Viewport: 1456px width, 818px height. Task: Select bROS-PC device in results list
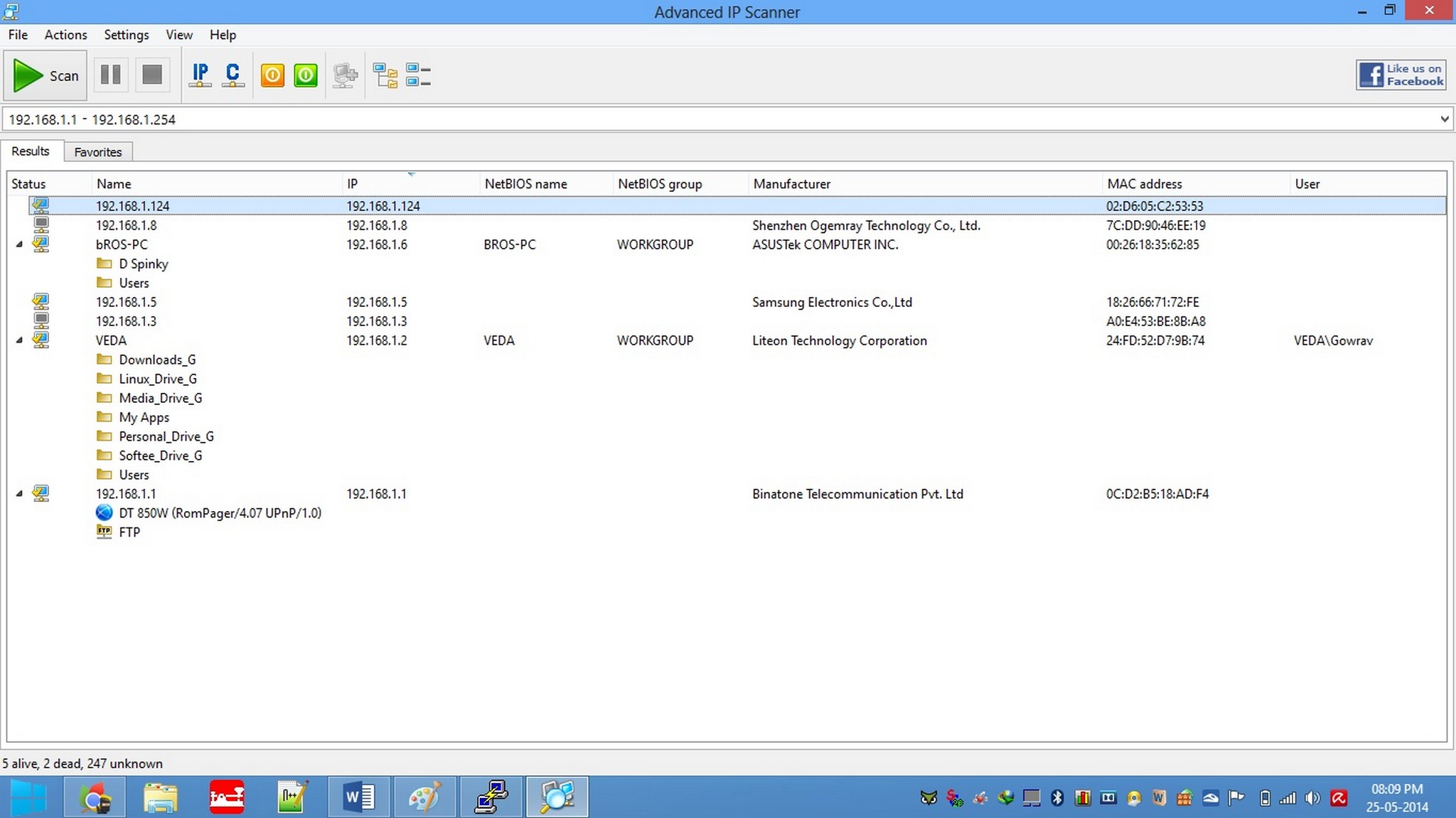tap(121, 244)
